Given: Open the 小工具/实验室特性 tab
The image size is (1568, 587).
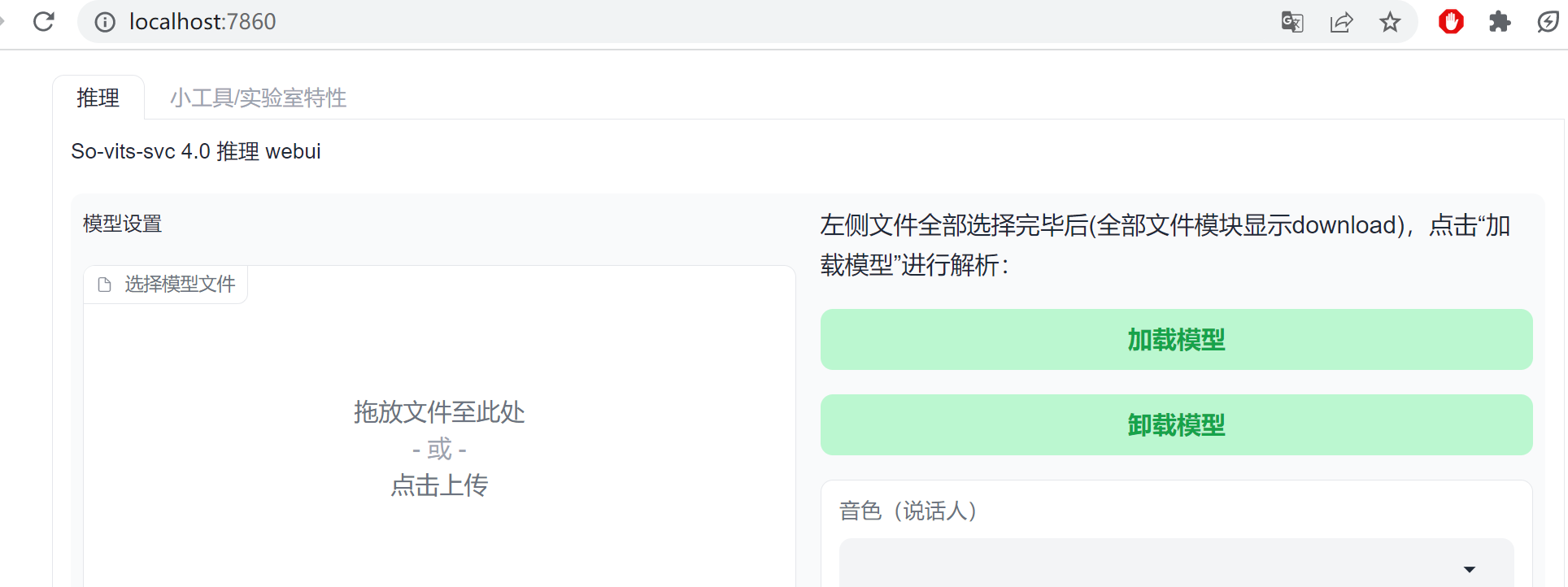Looking at the screenshot, I should pyautogui.click(x=258, y=98).
